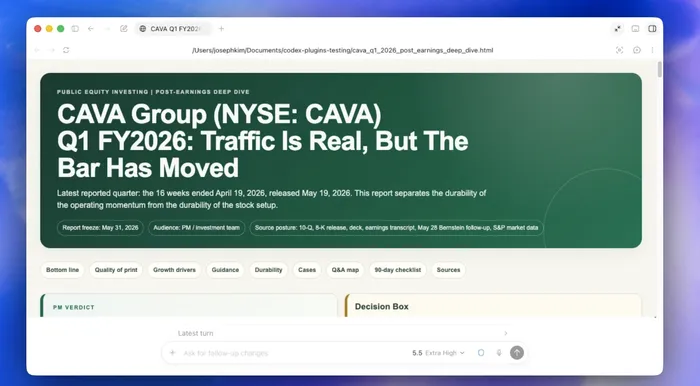
Task: Jump to the Growth drivers section
Action: click(175, 270)
